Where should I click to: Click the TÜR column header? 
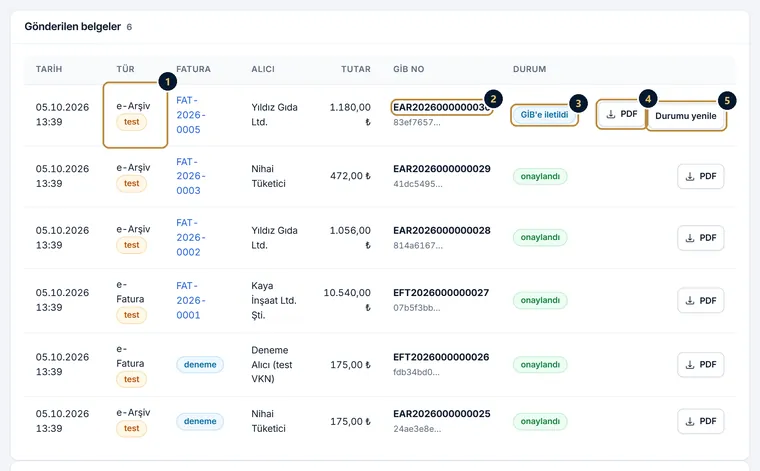click(125, 69)
